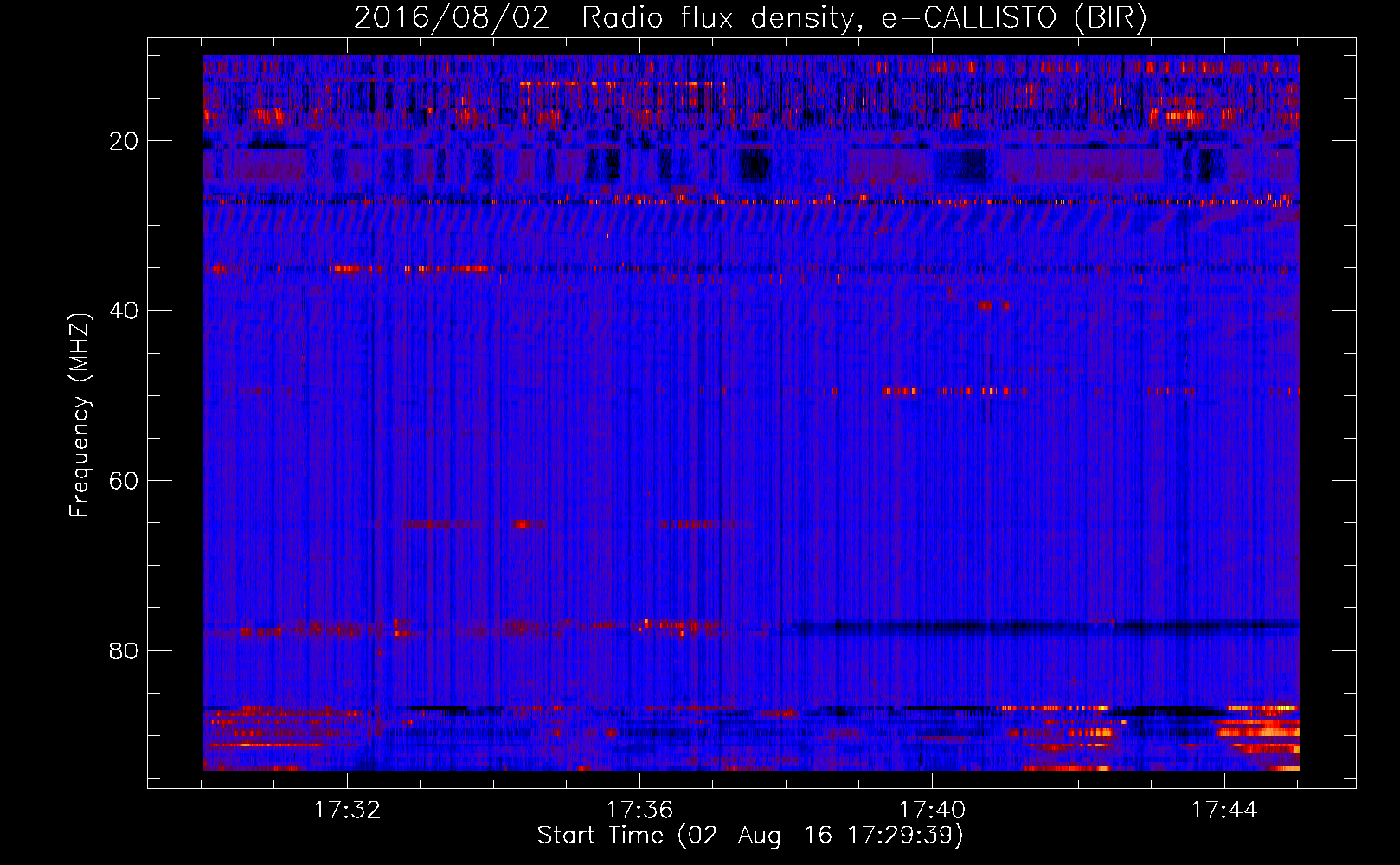Click the "Frequency (MHZ)" axis label
The image size is (1400, 865).
click(x=80, y=415)
